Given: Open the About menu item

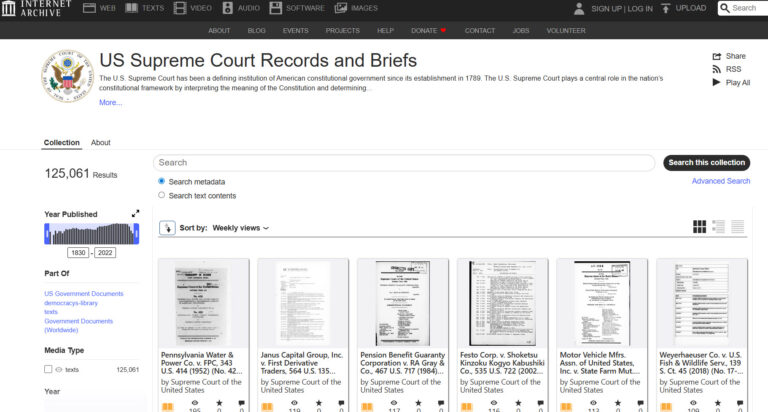Looking at the screenshot, I should coord(219,30).
